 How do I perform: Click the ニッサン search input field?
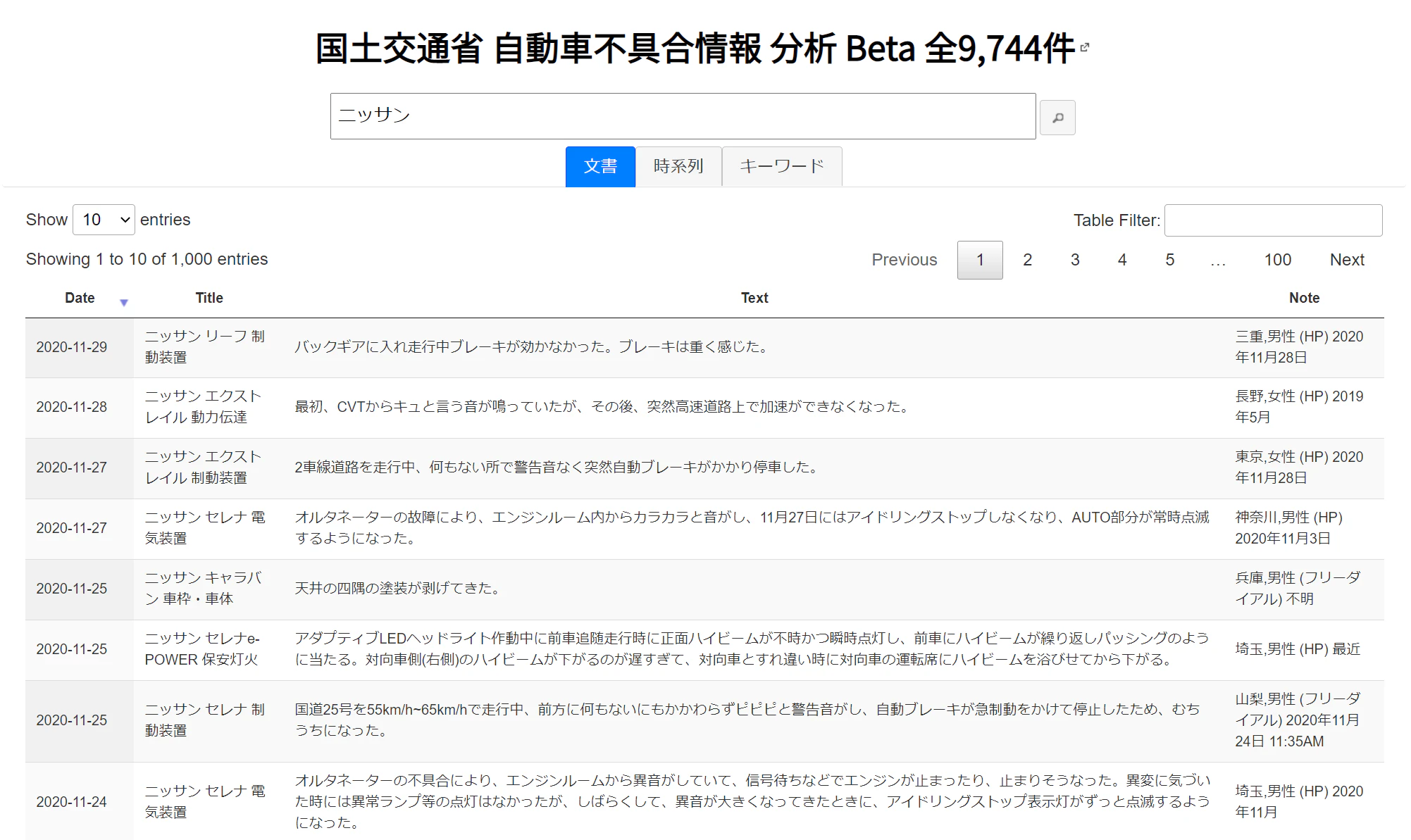683,116
